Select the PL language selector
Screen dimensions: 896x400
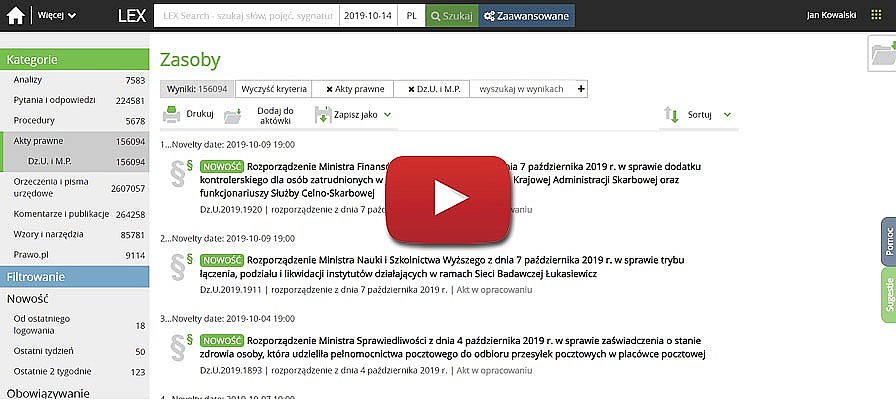coord(412,16)
